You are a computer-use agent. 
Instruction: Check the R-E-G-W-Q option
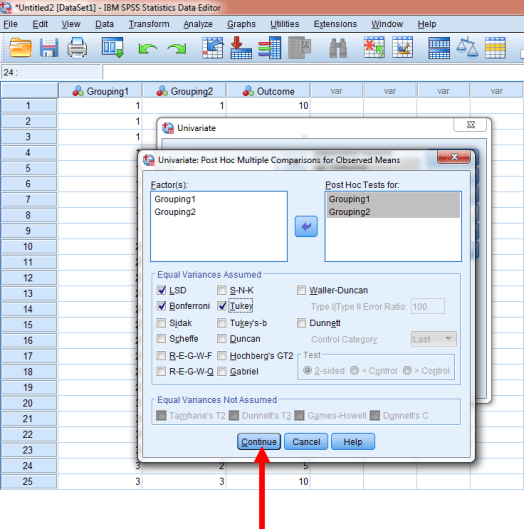click(x=162, y=371)
